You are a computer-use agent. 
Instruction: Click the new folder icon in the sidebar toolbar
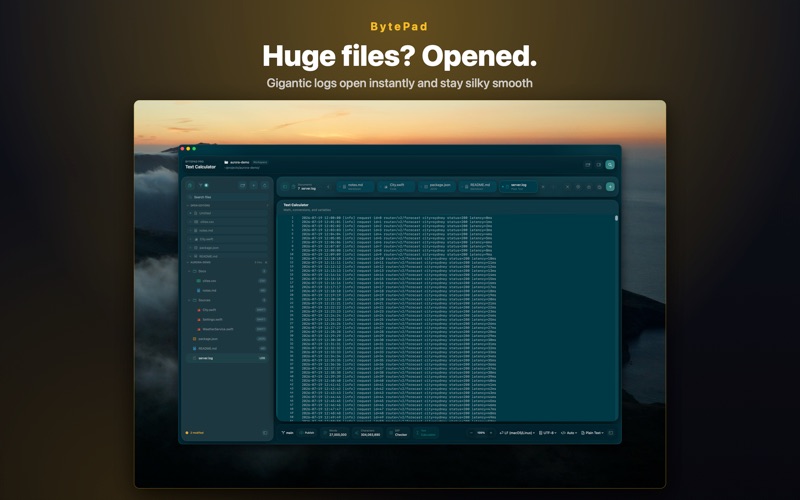pyautogui.click(x=242, y=185)
